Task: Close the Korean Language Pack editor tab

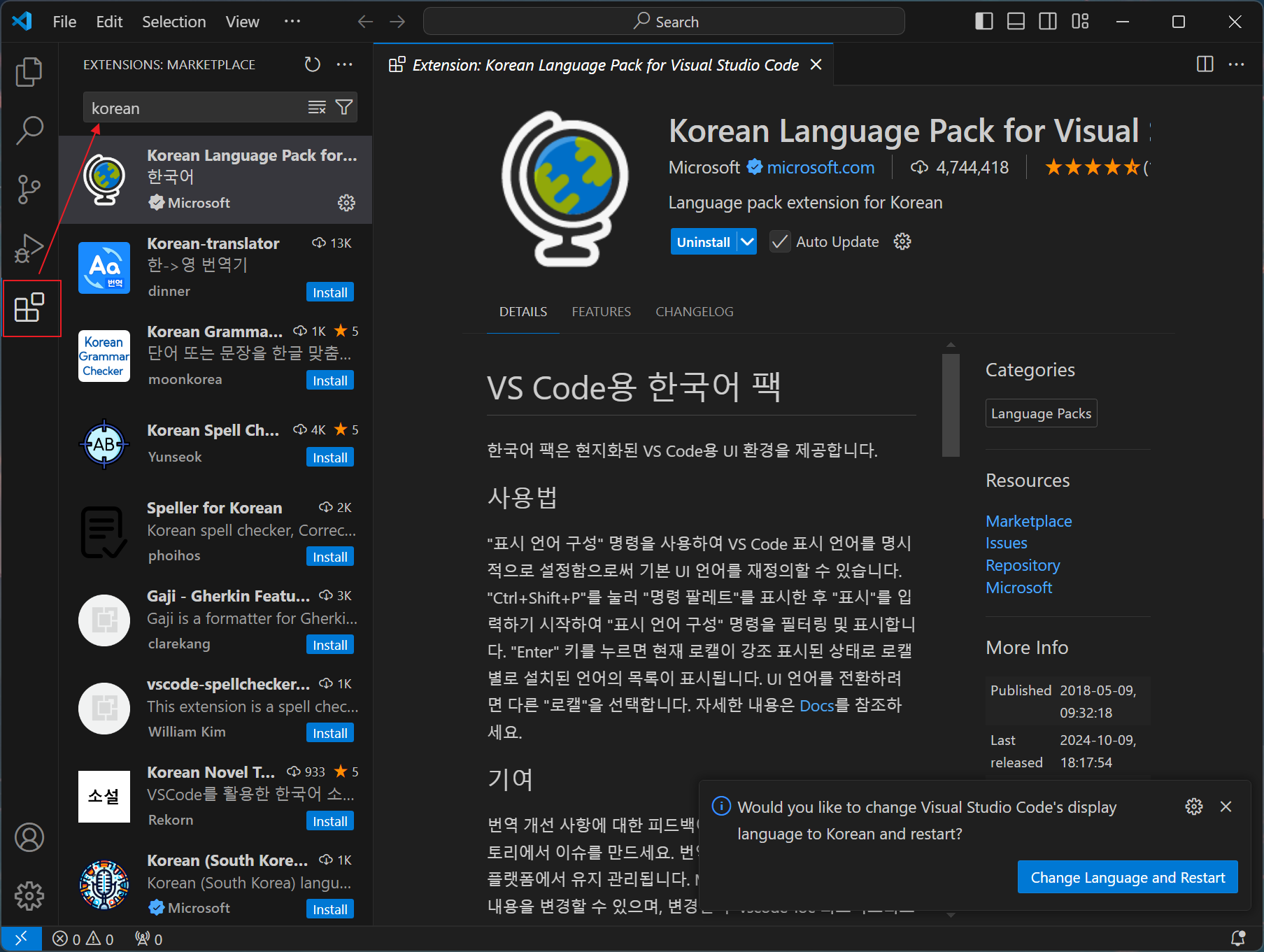Action: pos(816,64)
